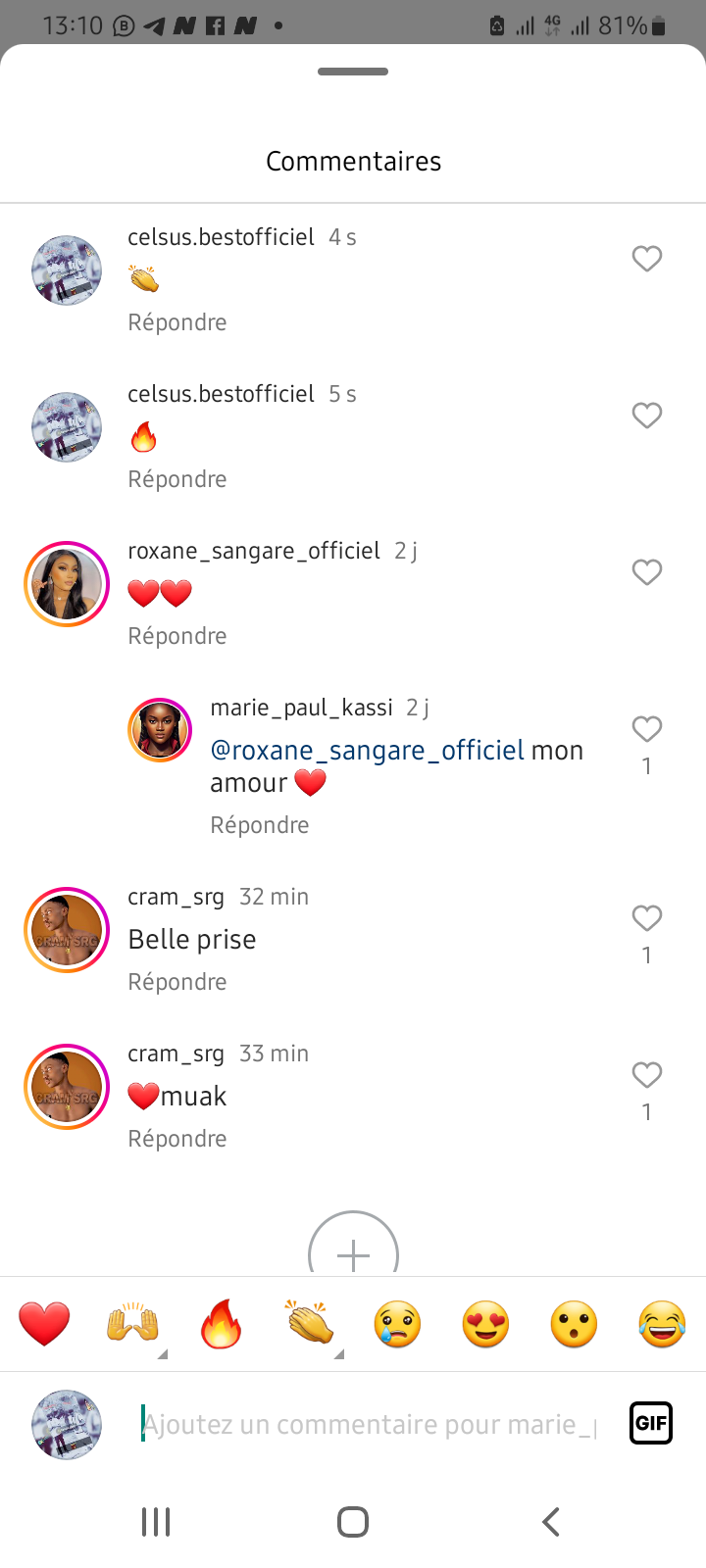706x1568 pixels.
Task: Insert the red heart quick emoji
Action: 45,1325
